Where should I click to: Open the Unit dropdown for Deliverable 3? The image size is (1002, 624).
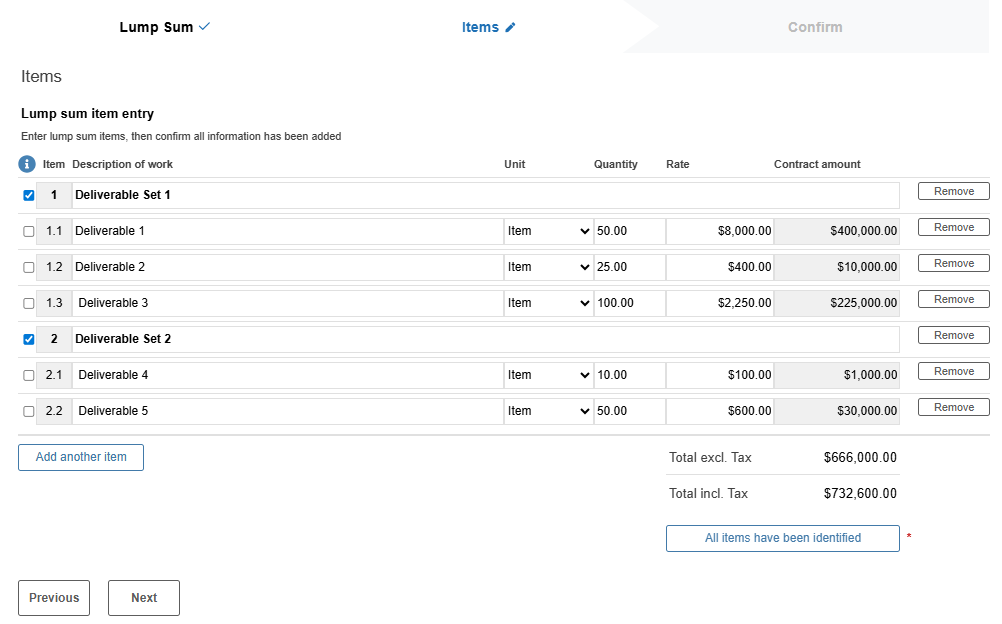click(548, 303)
